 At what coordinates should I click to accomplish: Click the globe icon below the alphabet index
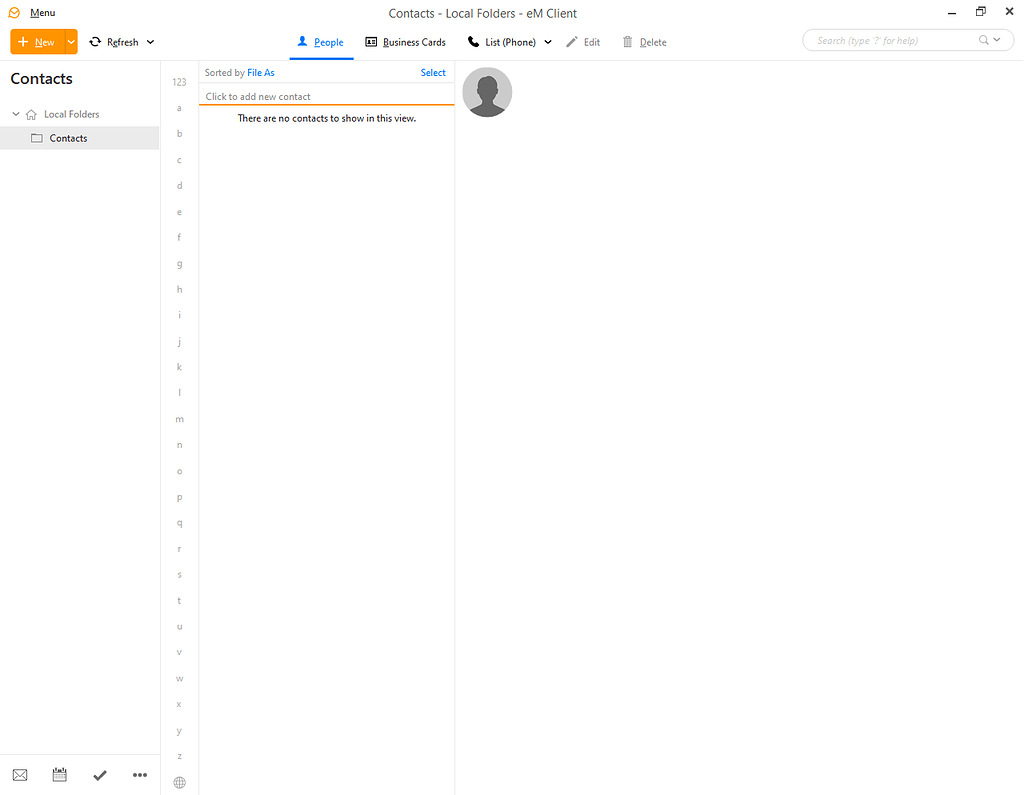click(x=179, y=782)
